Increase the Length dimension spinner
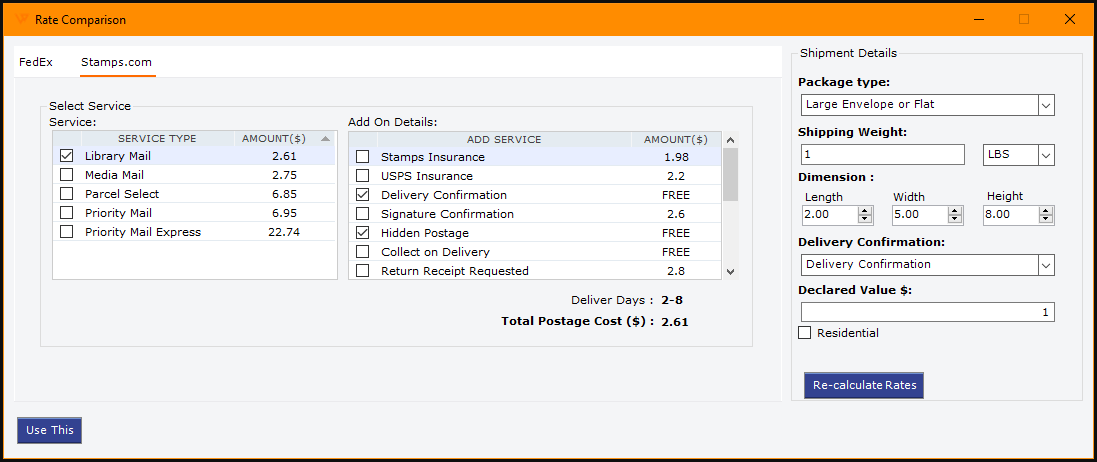This screenshot has height=462, width=1097. pyautogui.click(x=865, y=210)
